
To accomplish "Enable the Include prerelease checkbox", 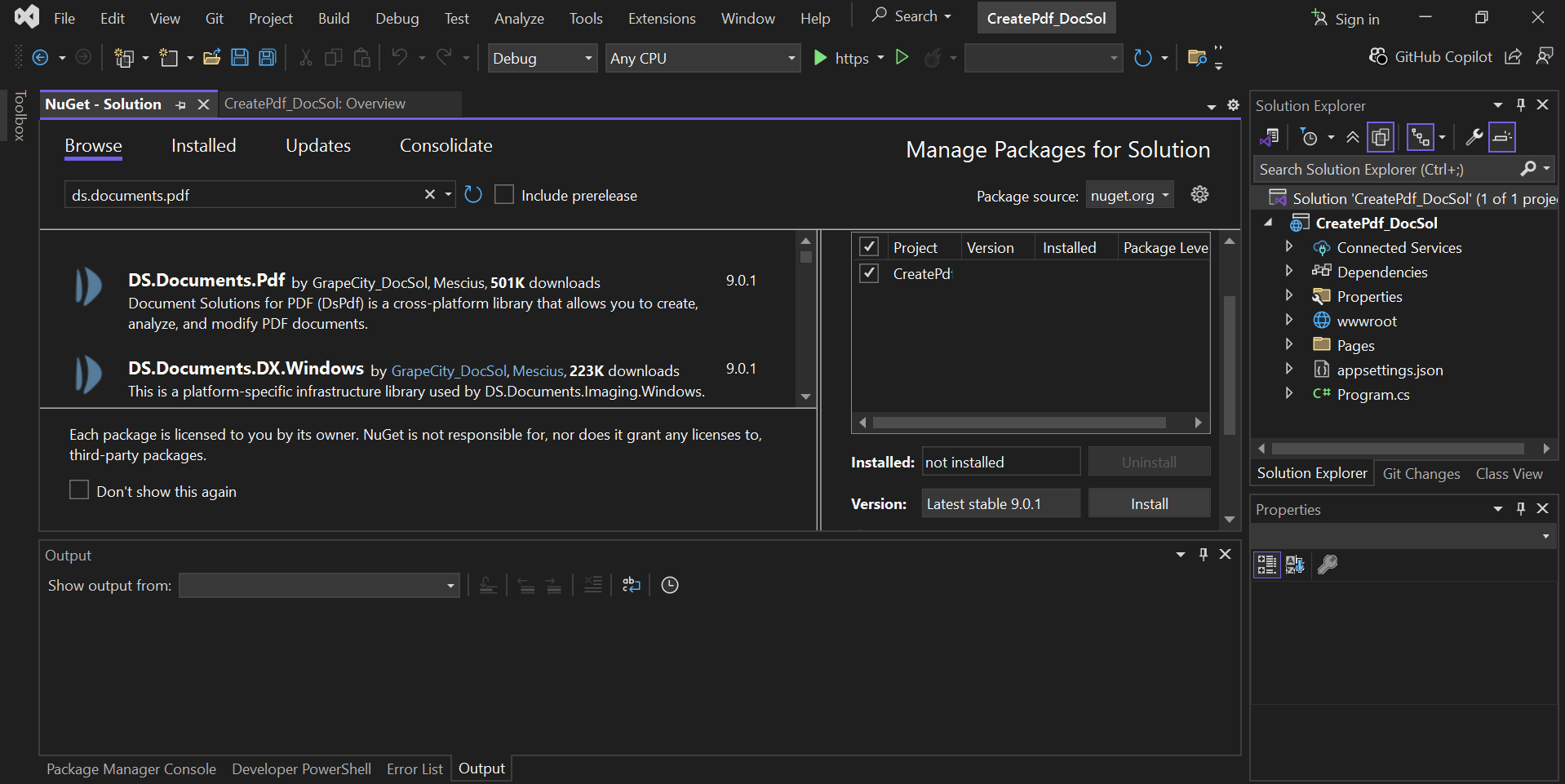I will click(x=504, y=194).
